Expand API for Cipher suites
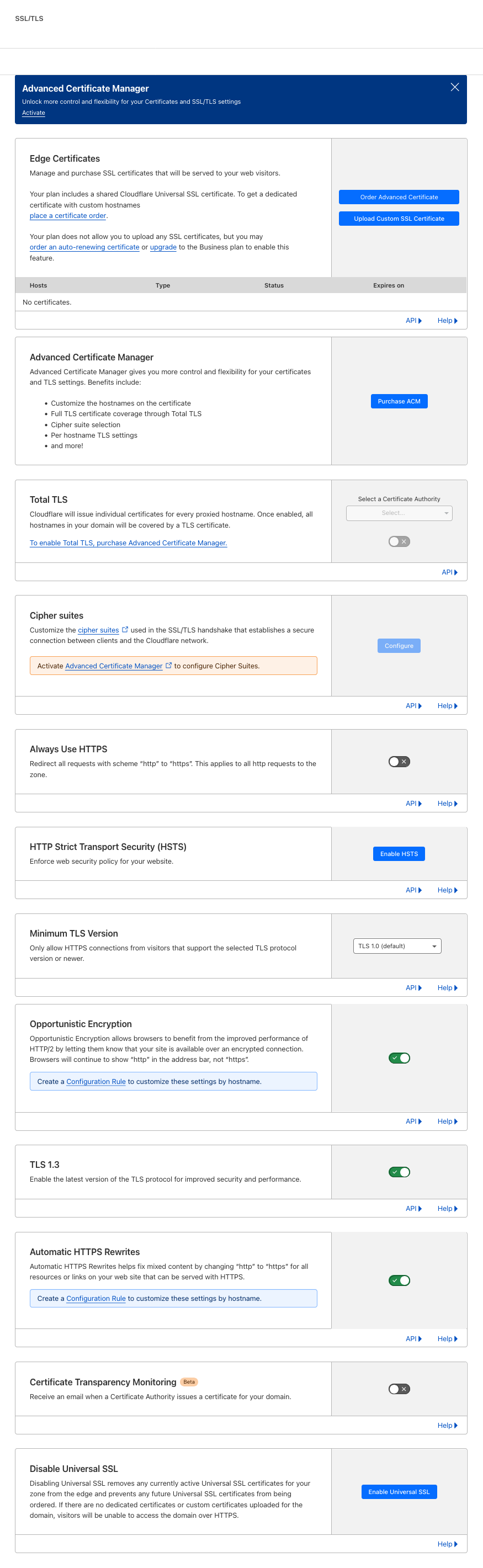This screenshot has height=1568, width=483. click(x=413, y=706)
